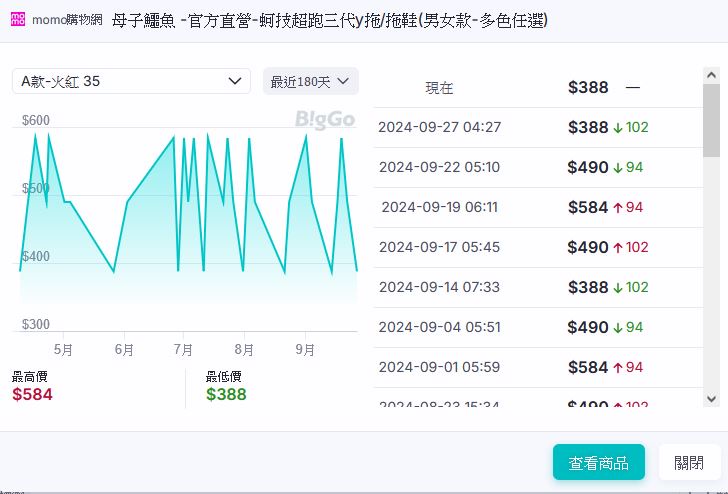Expand the 最近180天 time range selector
Screen dimensions: 728x494
pos(310,81)
